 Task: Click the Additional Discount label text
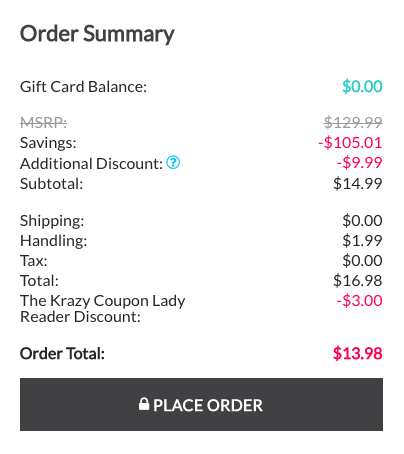click(91, 163)
